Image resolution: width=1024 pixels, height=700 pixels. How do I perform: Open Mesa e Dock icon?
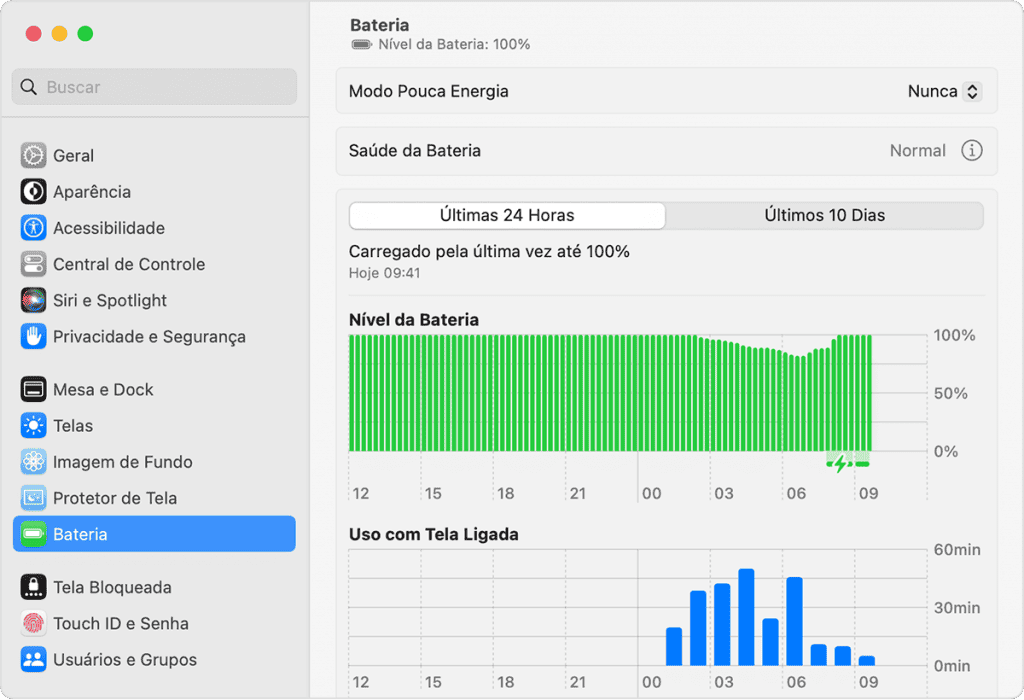point(33,389)
